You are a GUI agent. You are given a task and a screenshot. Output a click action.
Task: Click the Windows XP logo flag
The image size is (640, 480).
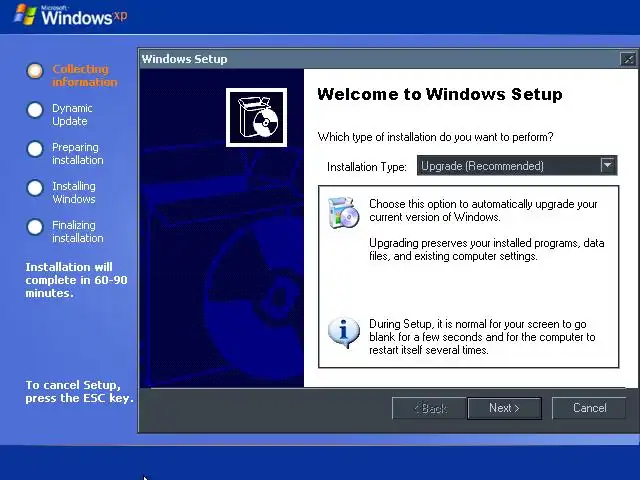point(25,15)
